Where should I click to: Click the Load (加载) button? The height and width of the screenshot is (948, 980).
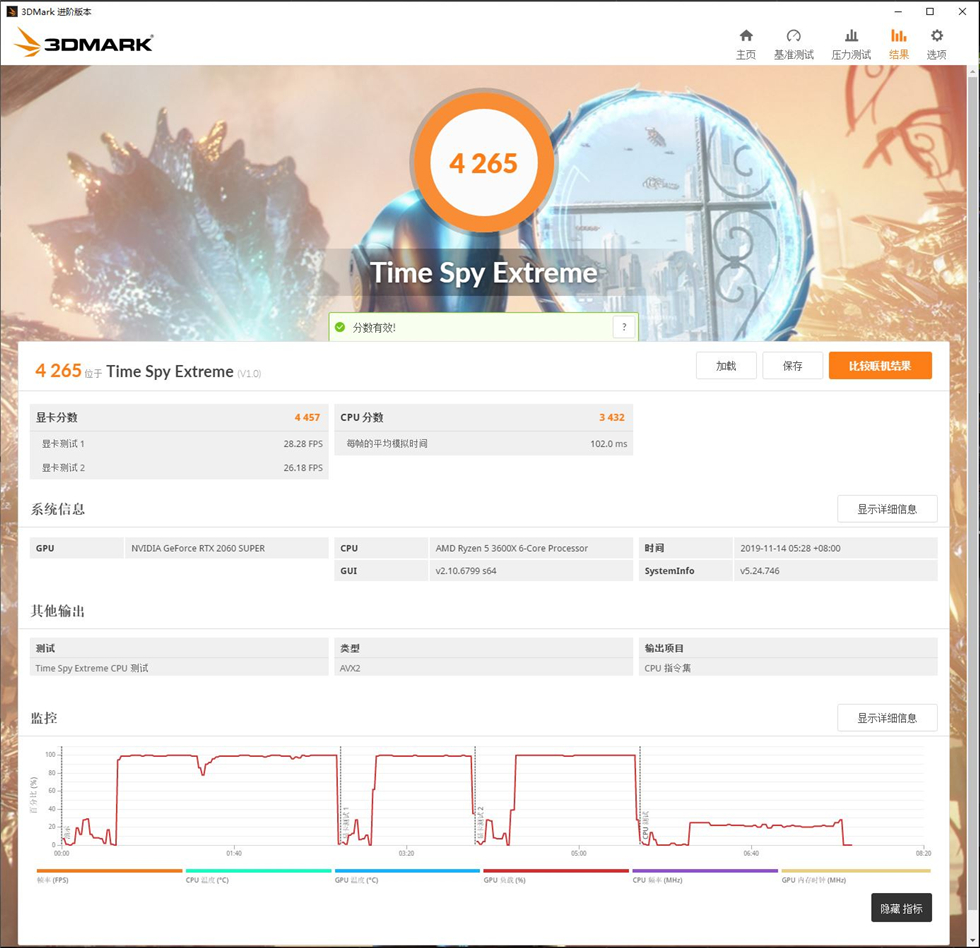[x=726, y=366]
